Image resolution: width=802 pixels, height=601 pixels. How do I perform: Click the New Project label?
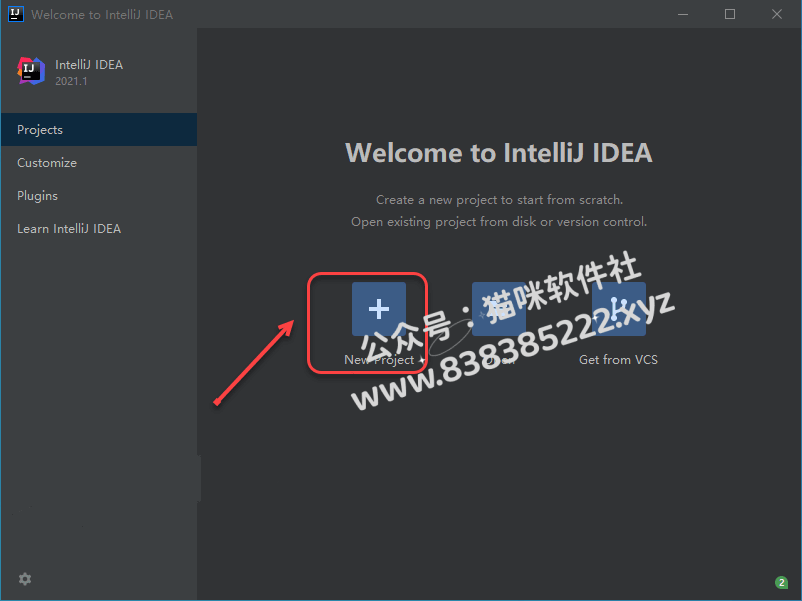[x=379, y=360]
